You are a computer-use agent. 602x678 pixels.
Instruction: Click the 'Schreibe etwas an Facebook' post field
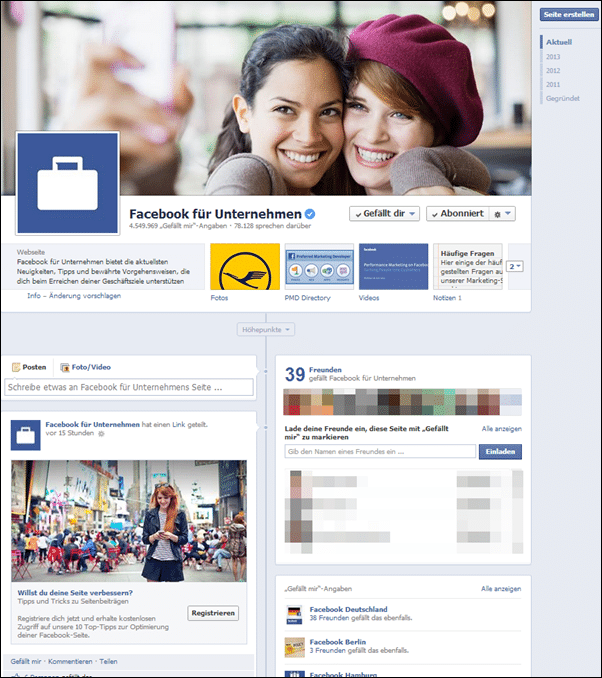click(129, 387)
